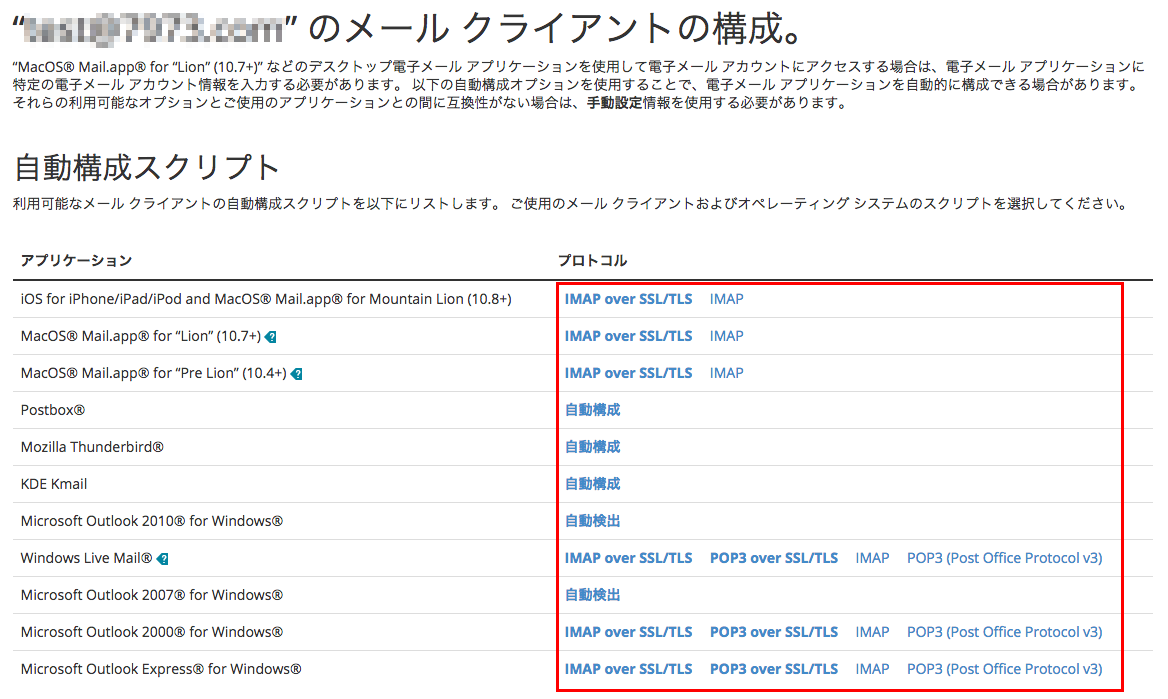1168x699 pixels.
Task: Click 自動検出 for Microsoft Outlook 2007
Action: click(x=592, y=595)
